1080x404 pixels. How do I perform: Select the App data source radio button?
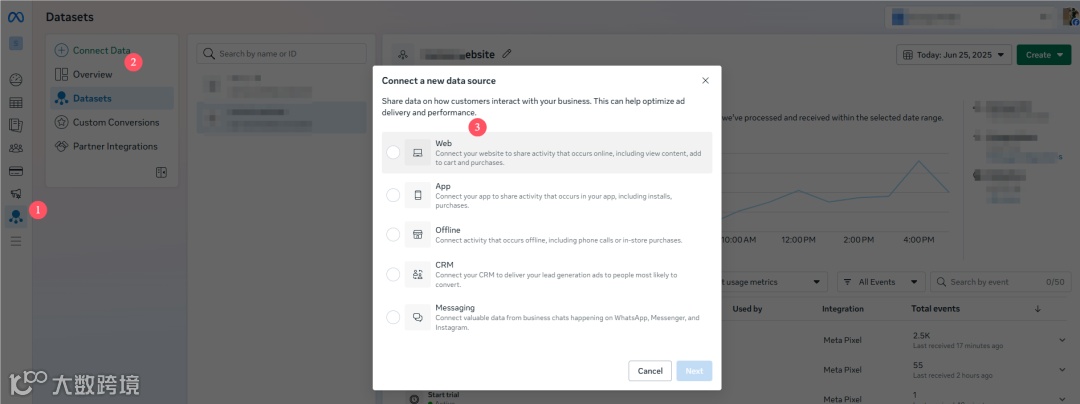tap(393, 195)
